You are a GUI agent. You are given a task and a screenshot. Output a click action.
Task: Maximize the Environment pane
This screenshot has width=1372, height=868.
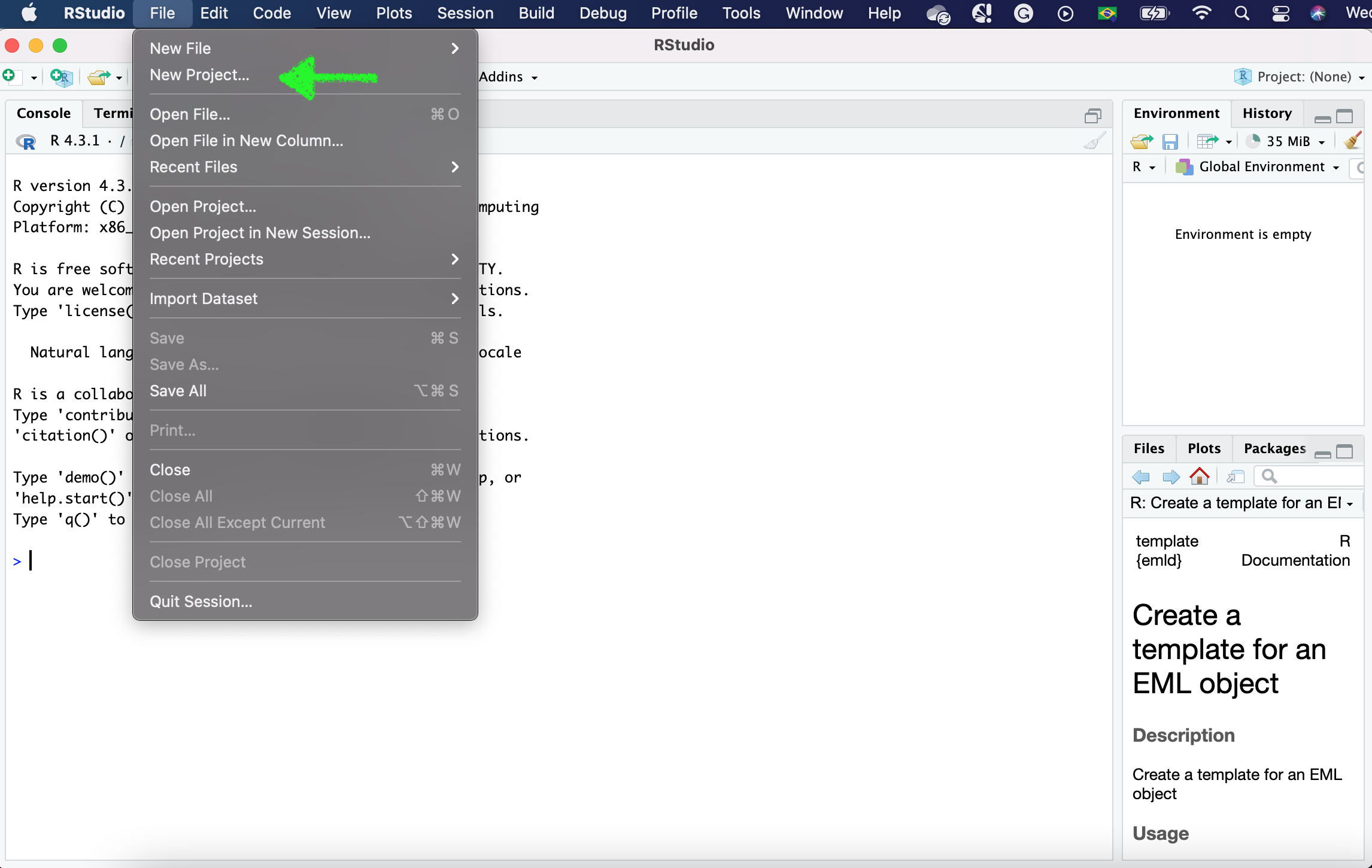pyautogui.click(x=1344, y=116)
